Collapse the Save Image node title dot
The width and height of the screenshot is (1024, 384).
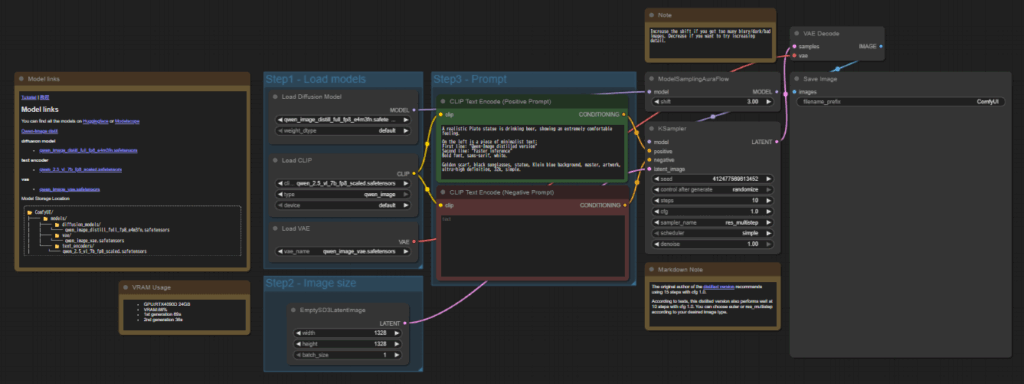pyautogui.click(x=796, y=78)
